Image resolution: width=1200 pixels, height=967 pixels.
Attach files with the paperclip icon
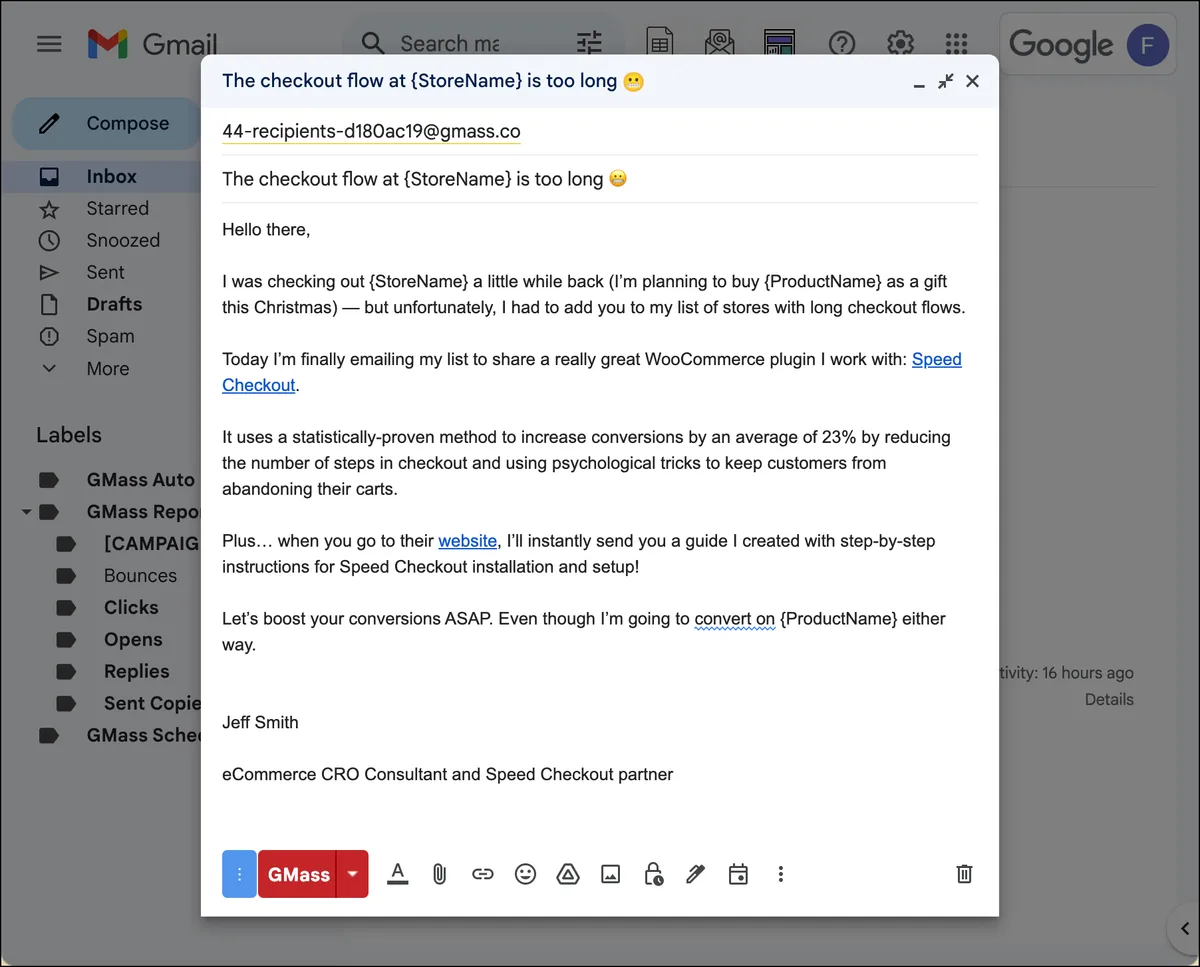(439, 874)
